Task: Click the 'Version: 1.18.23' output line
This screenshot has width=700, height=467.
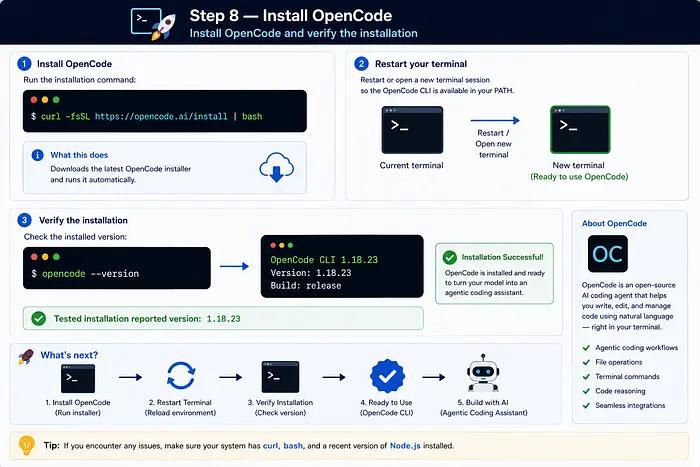Action: tap(311, 273)
